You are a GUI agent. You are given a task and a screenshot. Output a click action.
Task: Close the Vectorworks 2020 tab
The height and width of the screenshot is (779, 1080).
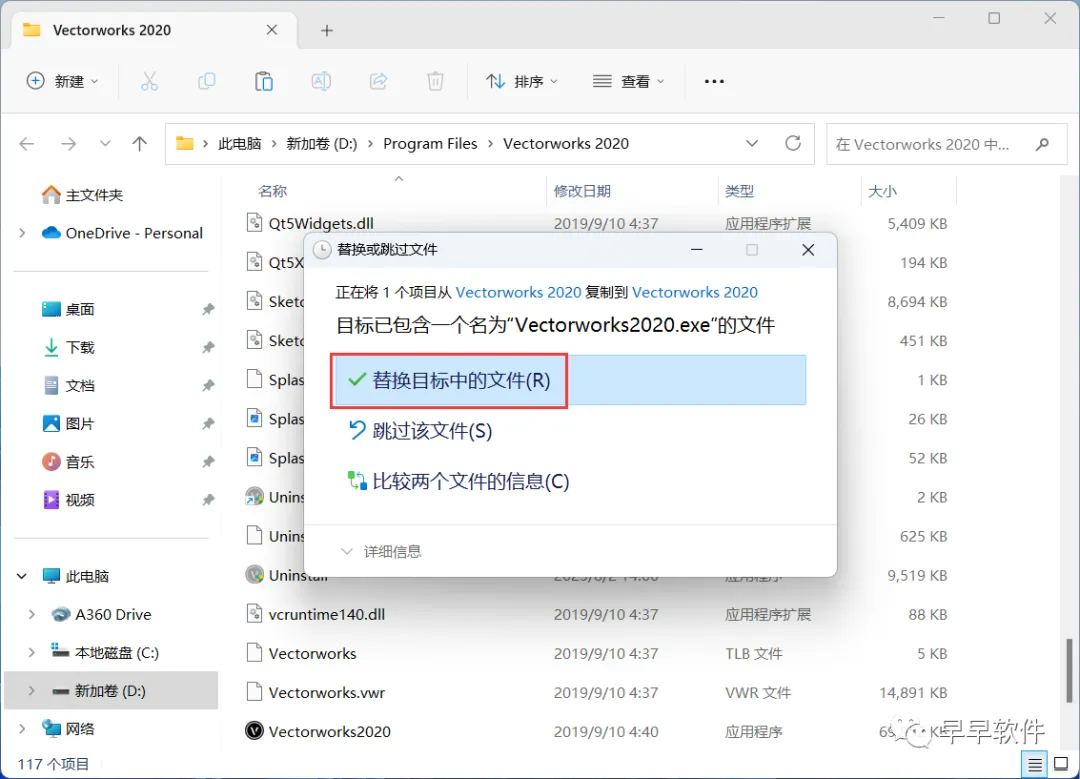(272, 30)
